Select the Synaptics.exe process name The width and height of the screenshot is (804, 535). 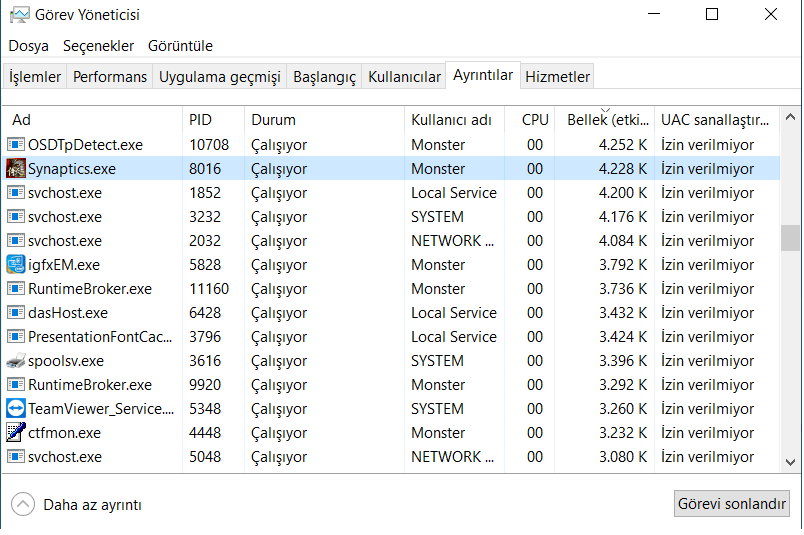[x=72, y=169]
